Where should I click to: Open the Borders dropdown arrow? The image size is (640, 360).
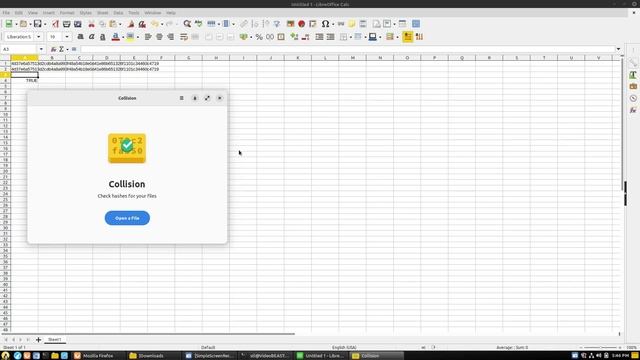coord(351,37)
